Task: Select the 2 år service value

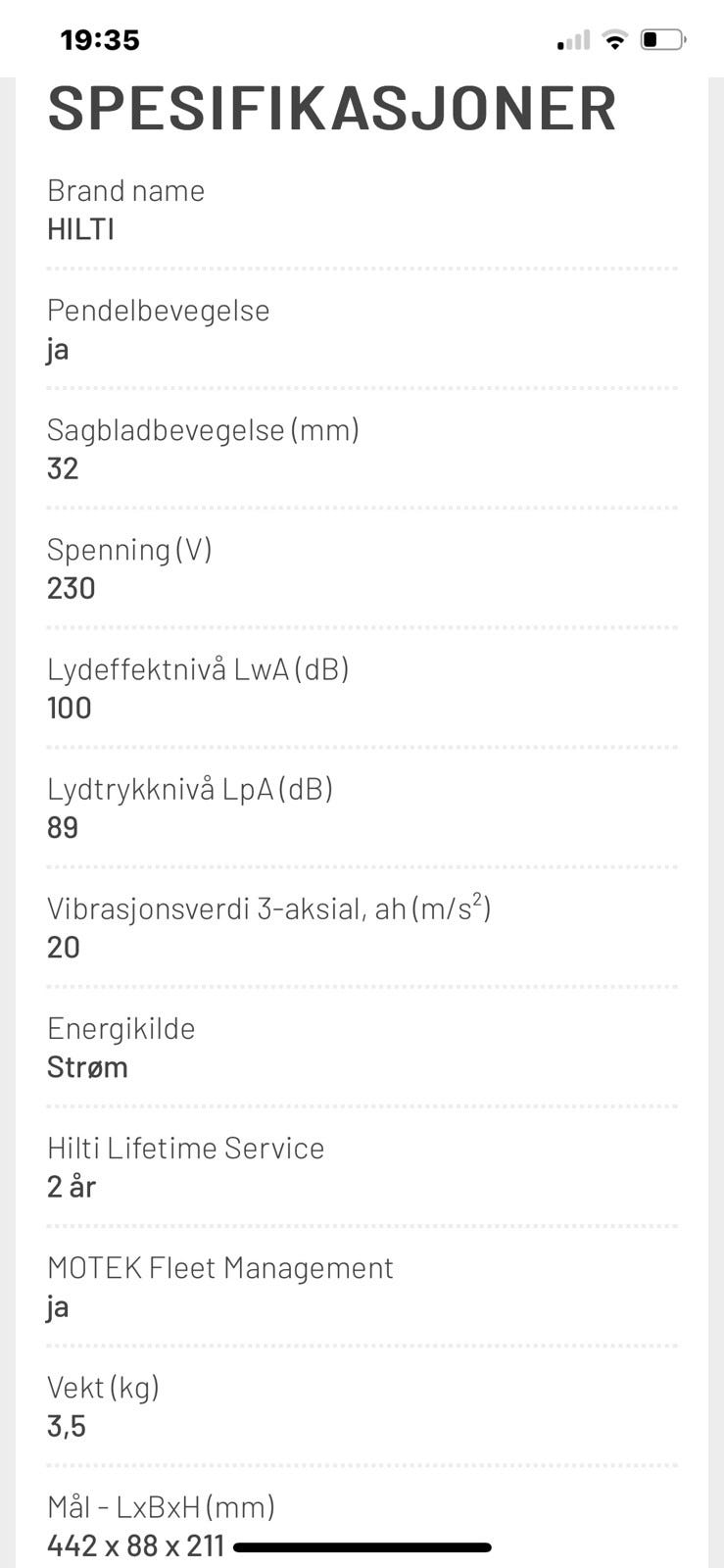Action: (x=72, y=1187)
